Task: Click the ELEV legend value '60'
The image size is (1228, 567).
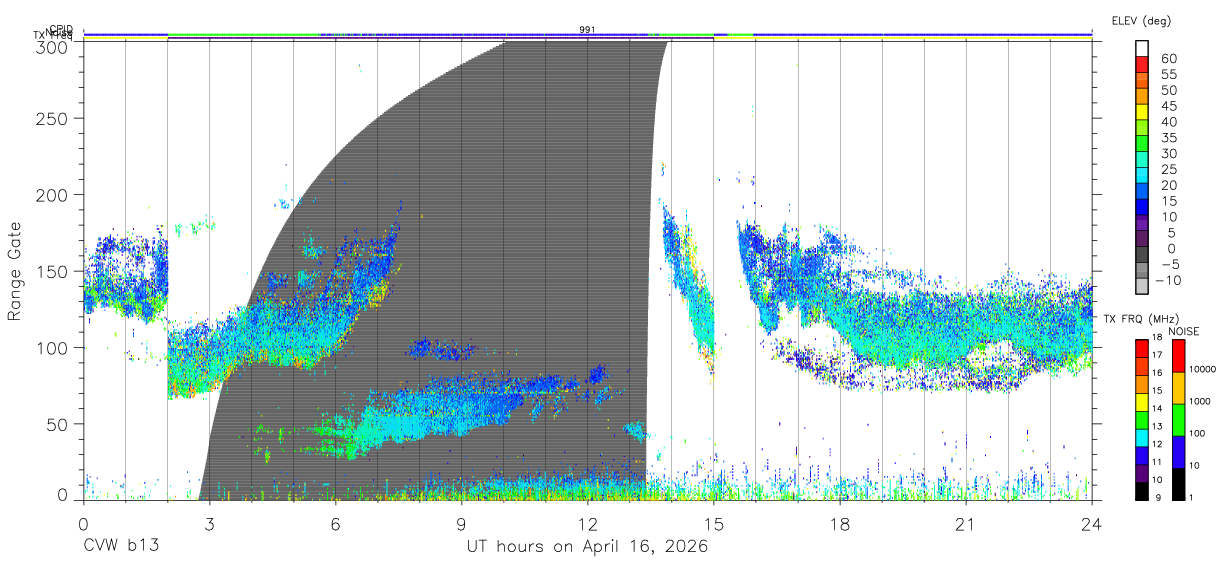Action: (1169, 58)
